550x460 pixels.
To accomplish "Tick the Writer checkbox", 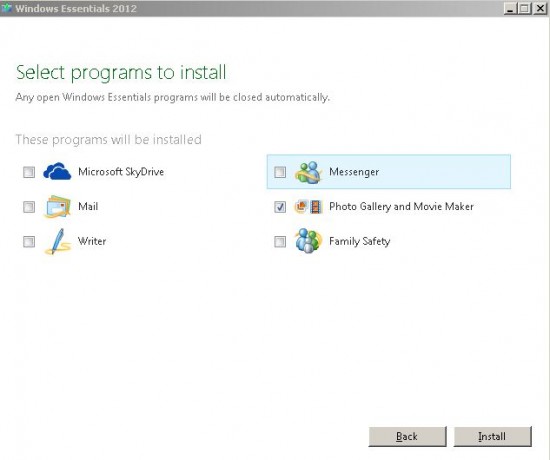I will (x=29, y=241).
